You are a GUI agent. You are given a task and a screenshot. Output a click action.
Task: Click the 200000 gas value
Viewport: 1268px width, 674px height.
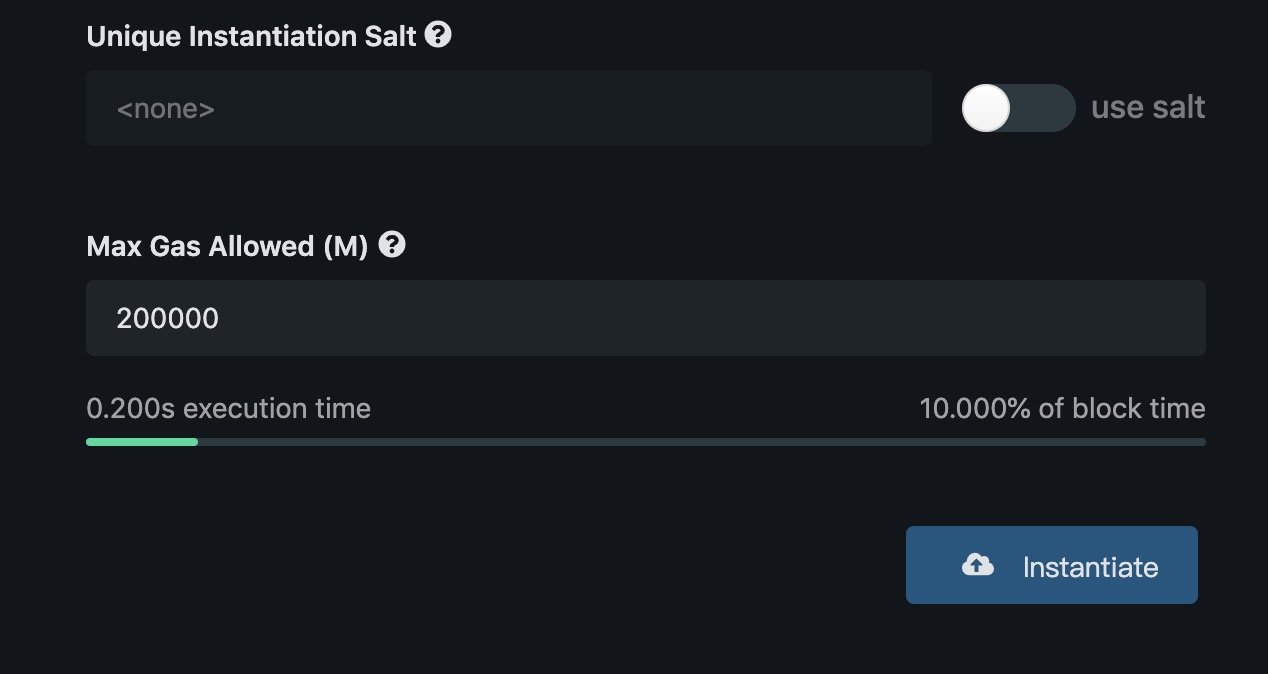pos(167,318)
